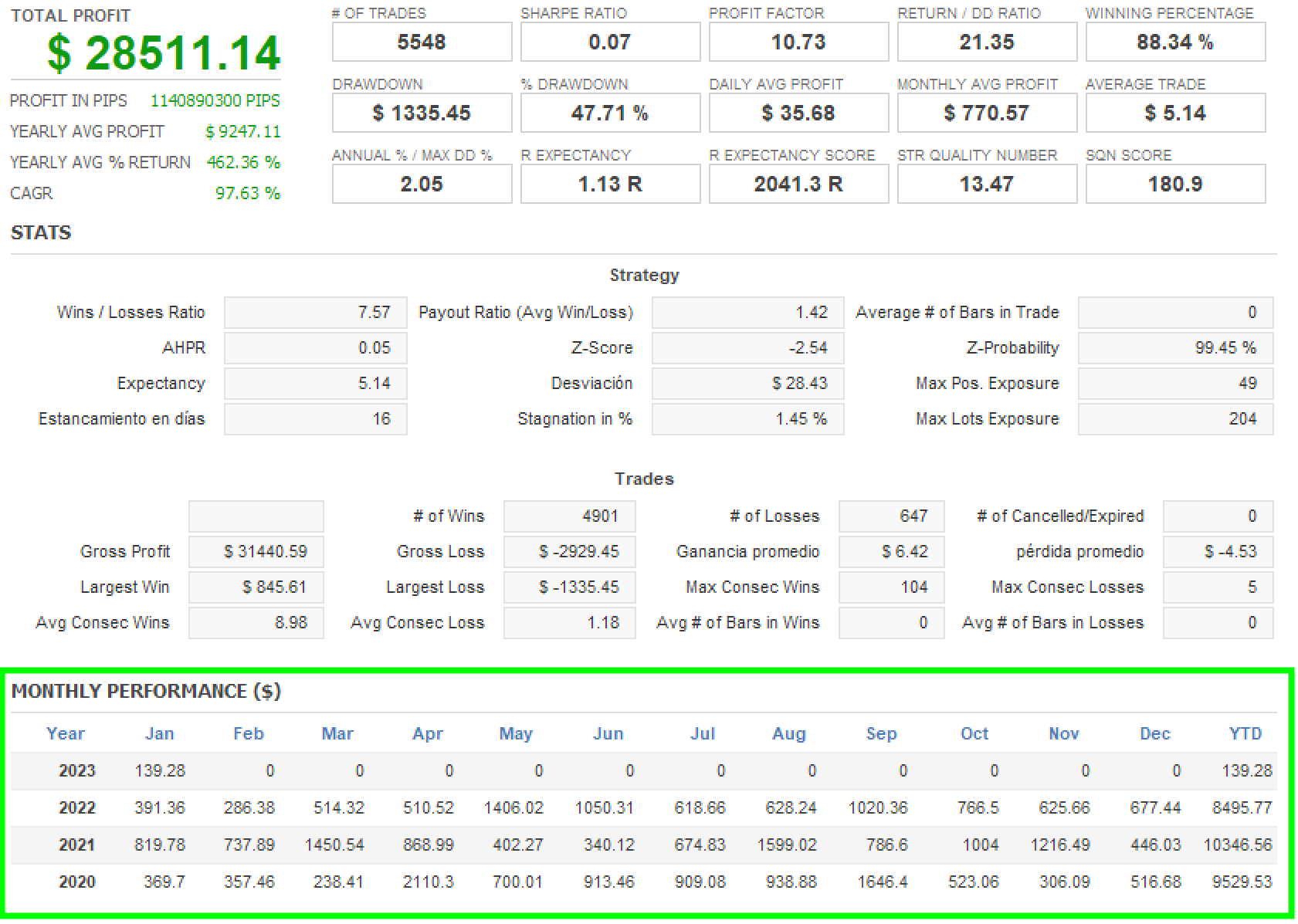
Task: Click the Sharpe Ratio box showing 0.07
Action: click(610, 42)
